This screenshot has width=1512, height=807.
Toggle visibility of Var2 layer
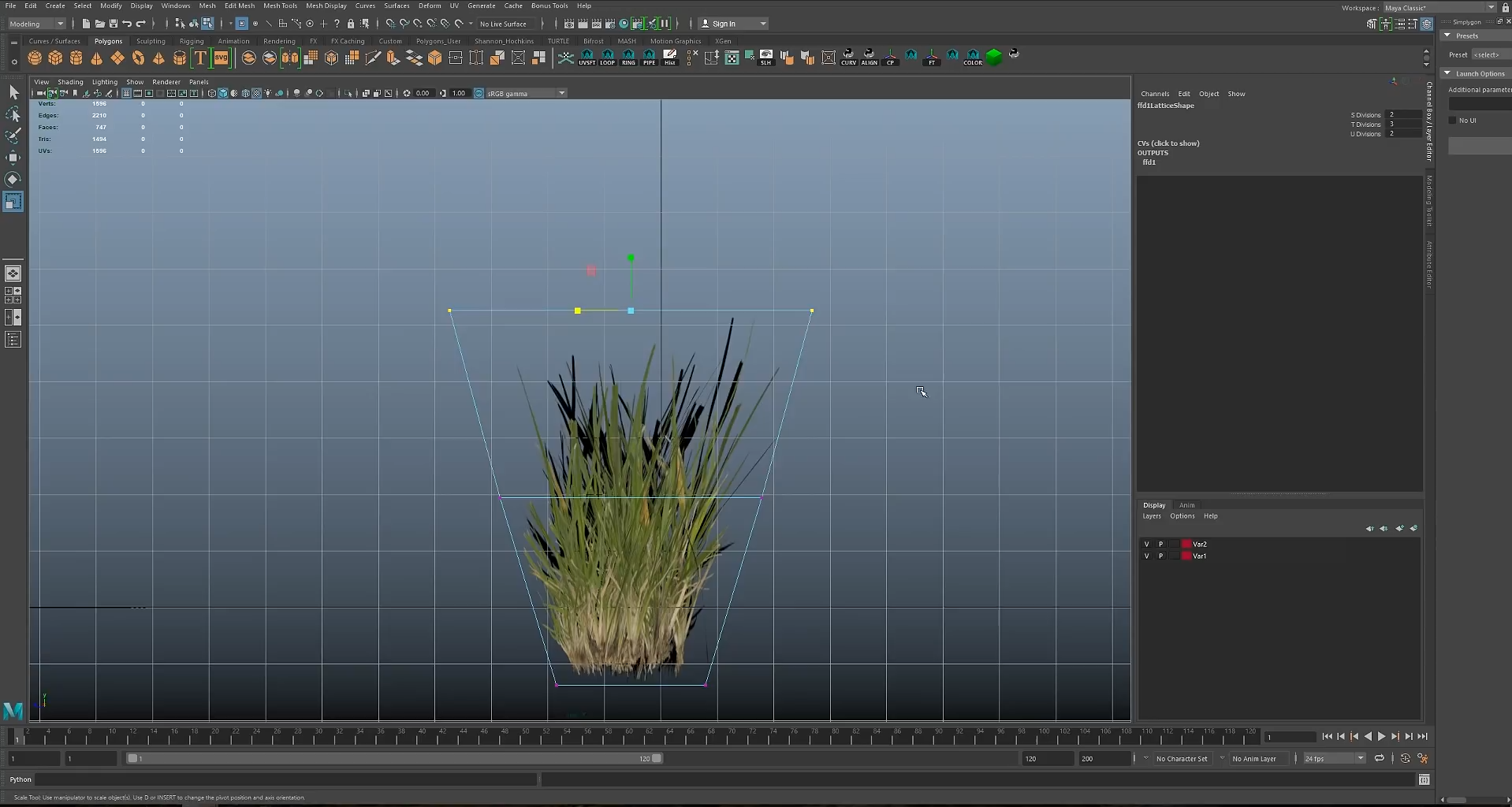1146,544
